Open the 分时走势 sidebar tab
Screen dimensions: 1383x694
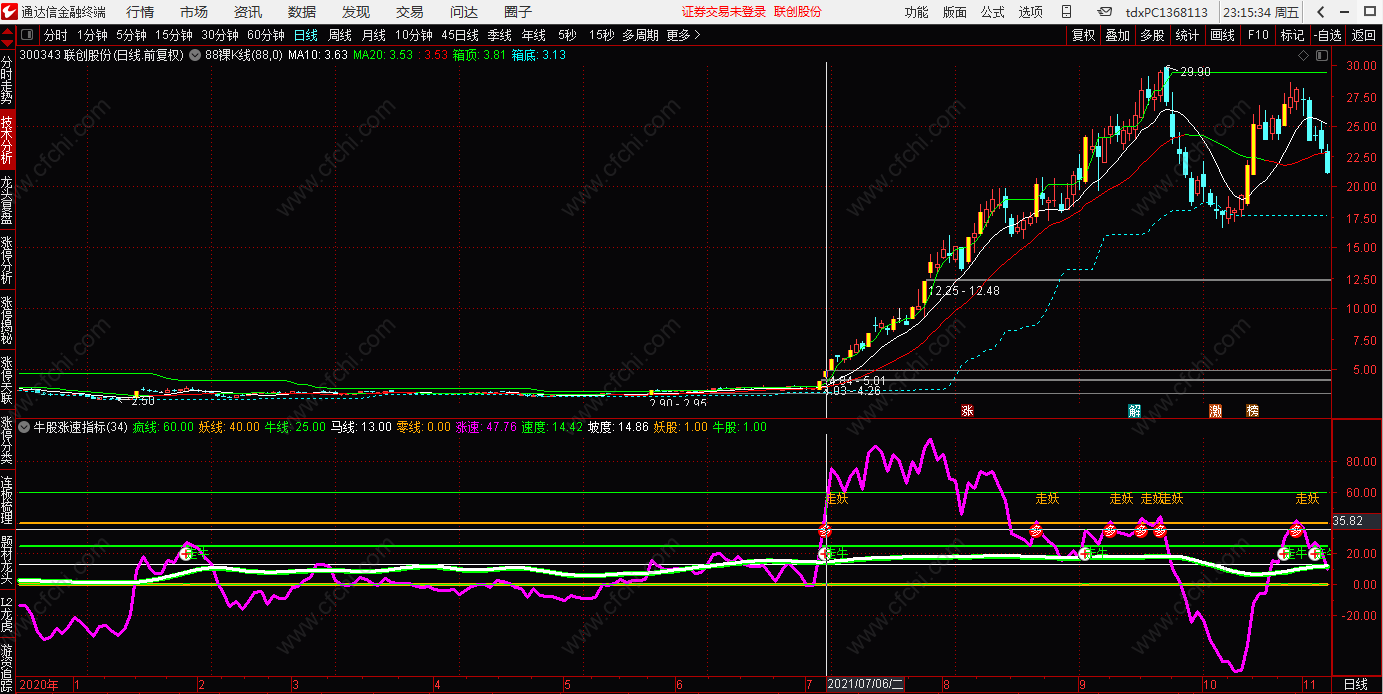(7, 79)
